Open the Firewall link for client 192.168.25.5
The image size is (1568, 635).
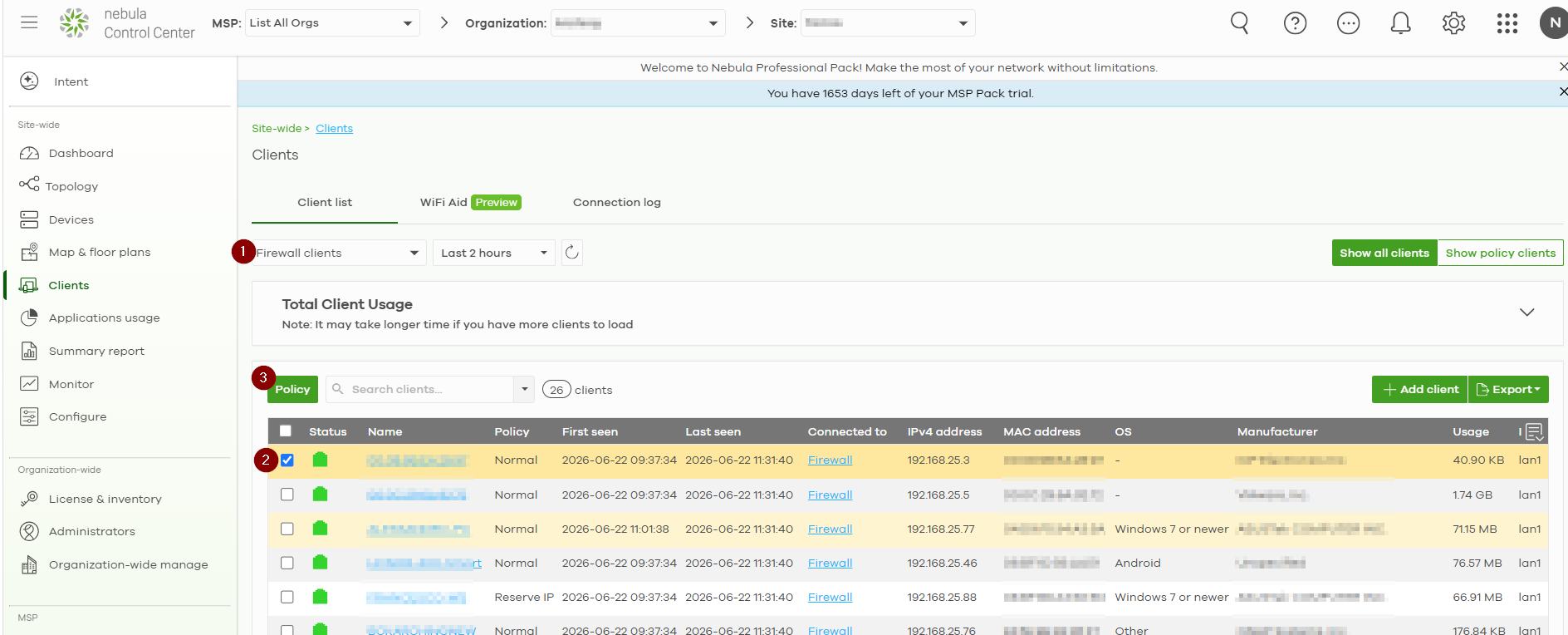pyautogui.click(x=831, y=495)
